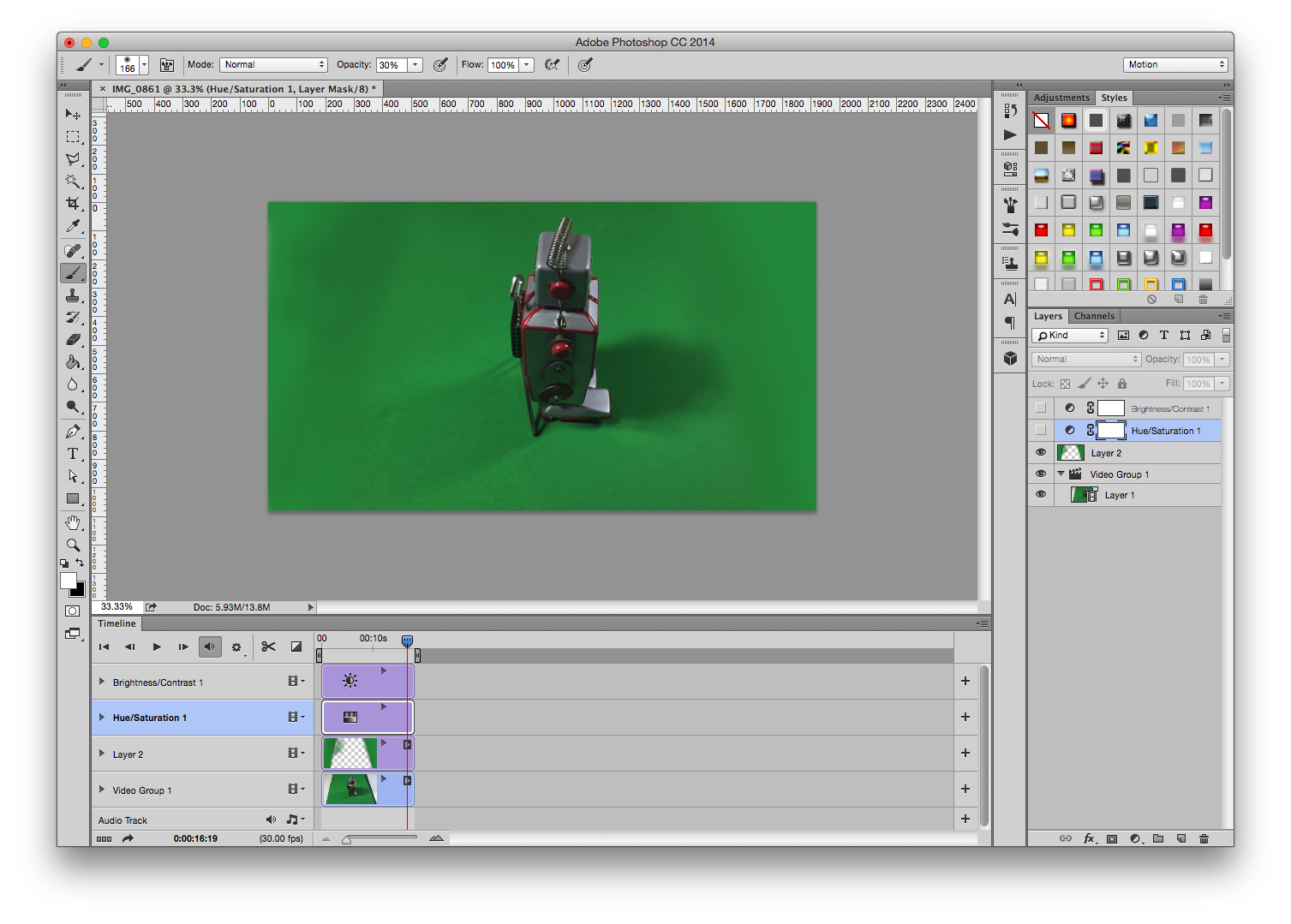Viewport: 1291px width, 924px height.
Task: Add a layer style with fx icon
Action: click(x=1089, y=839)
